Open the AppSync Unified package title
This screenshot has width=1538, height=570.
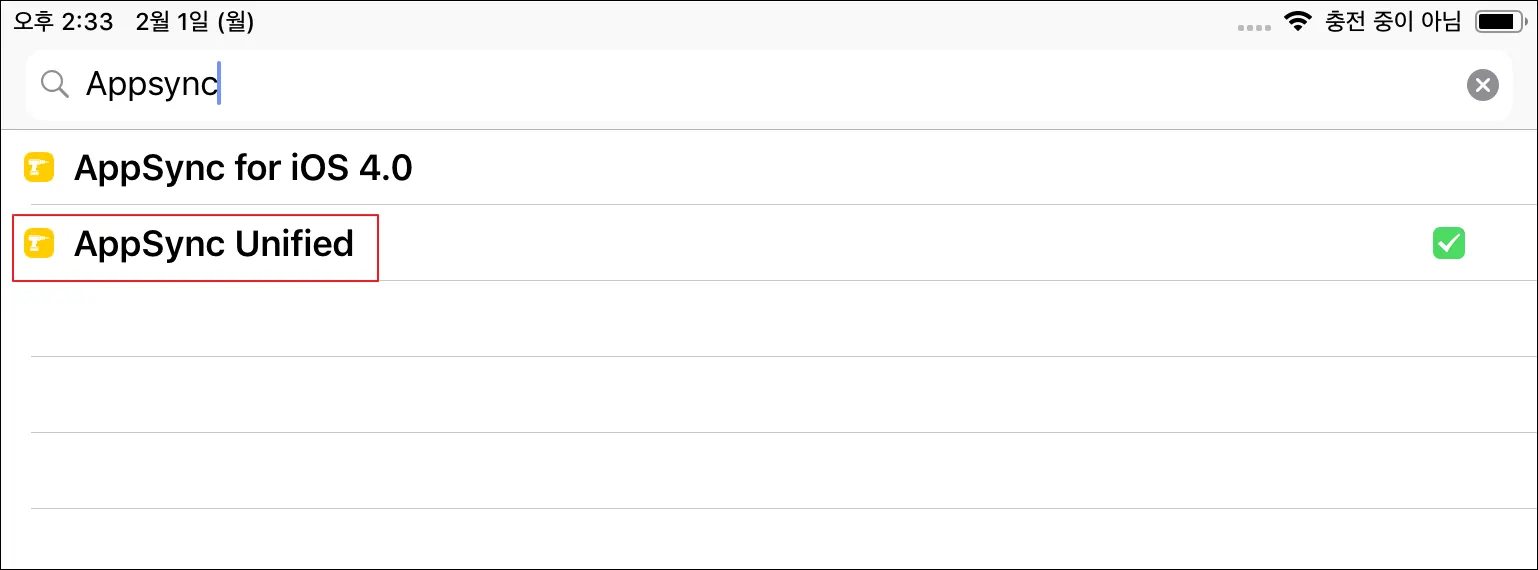click(x=214, y=244)
